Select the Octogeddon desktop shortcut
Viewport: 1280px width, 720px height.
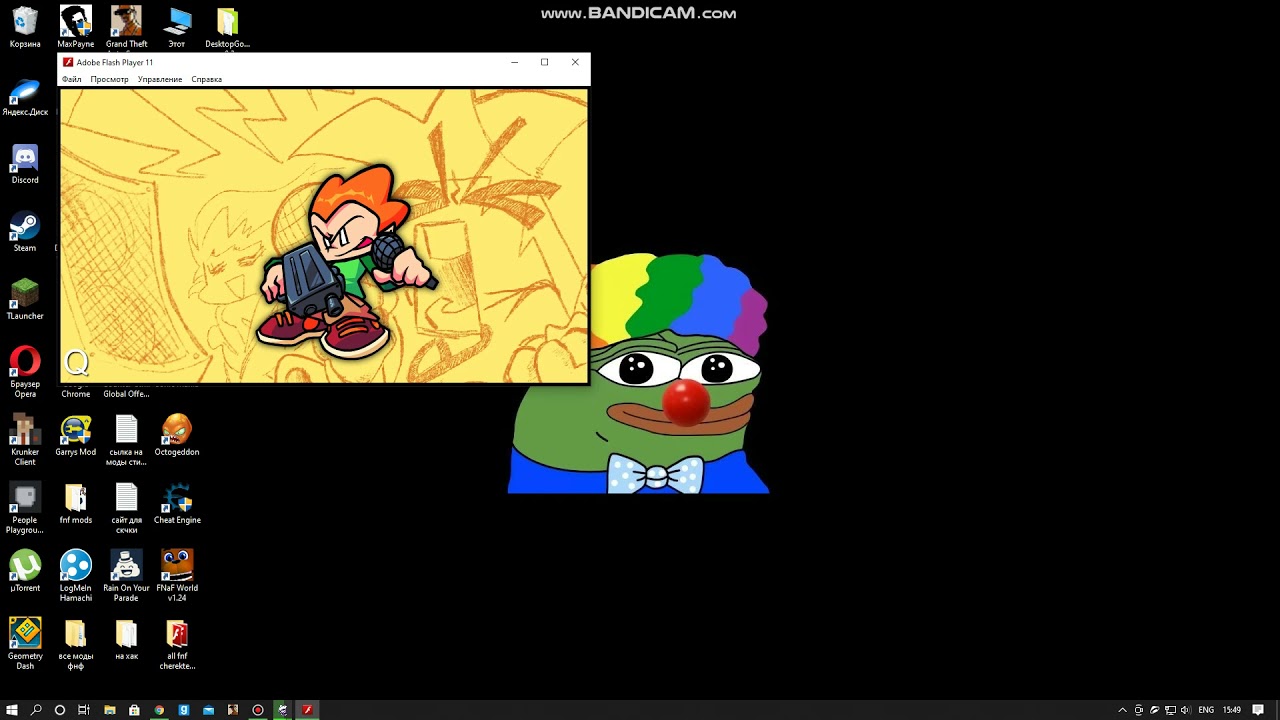tap(177, 435)
